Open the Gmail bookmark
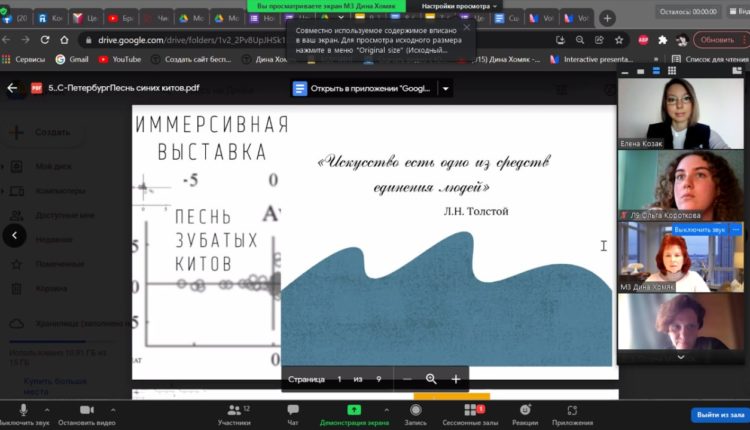Screen dimensions: 750x430 [72, 59]
